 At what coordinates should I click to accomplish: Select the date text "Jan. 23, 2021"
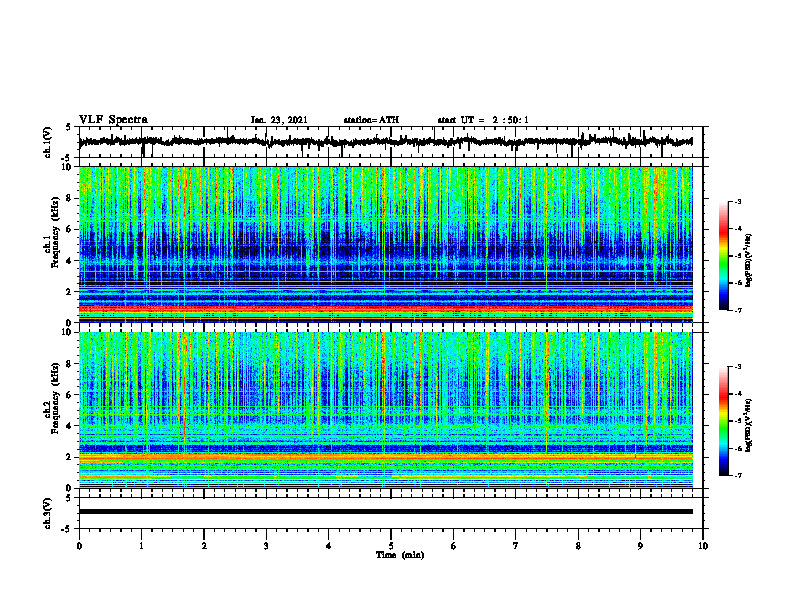click(x=279, y=120)
